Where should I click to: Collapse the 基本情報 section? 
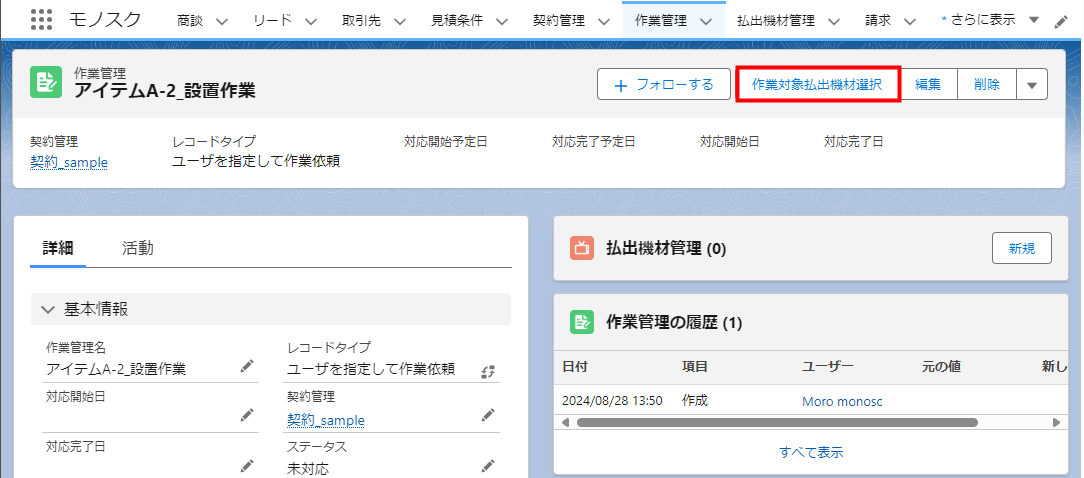click(48, 310)
